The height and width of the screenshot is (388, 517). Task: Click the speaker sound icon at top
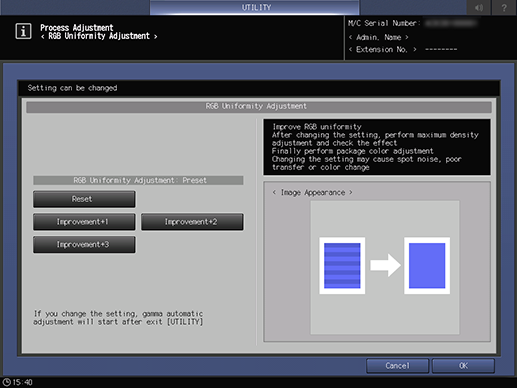(478, 7)
